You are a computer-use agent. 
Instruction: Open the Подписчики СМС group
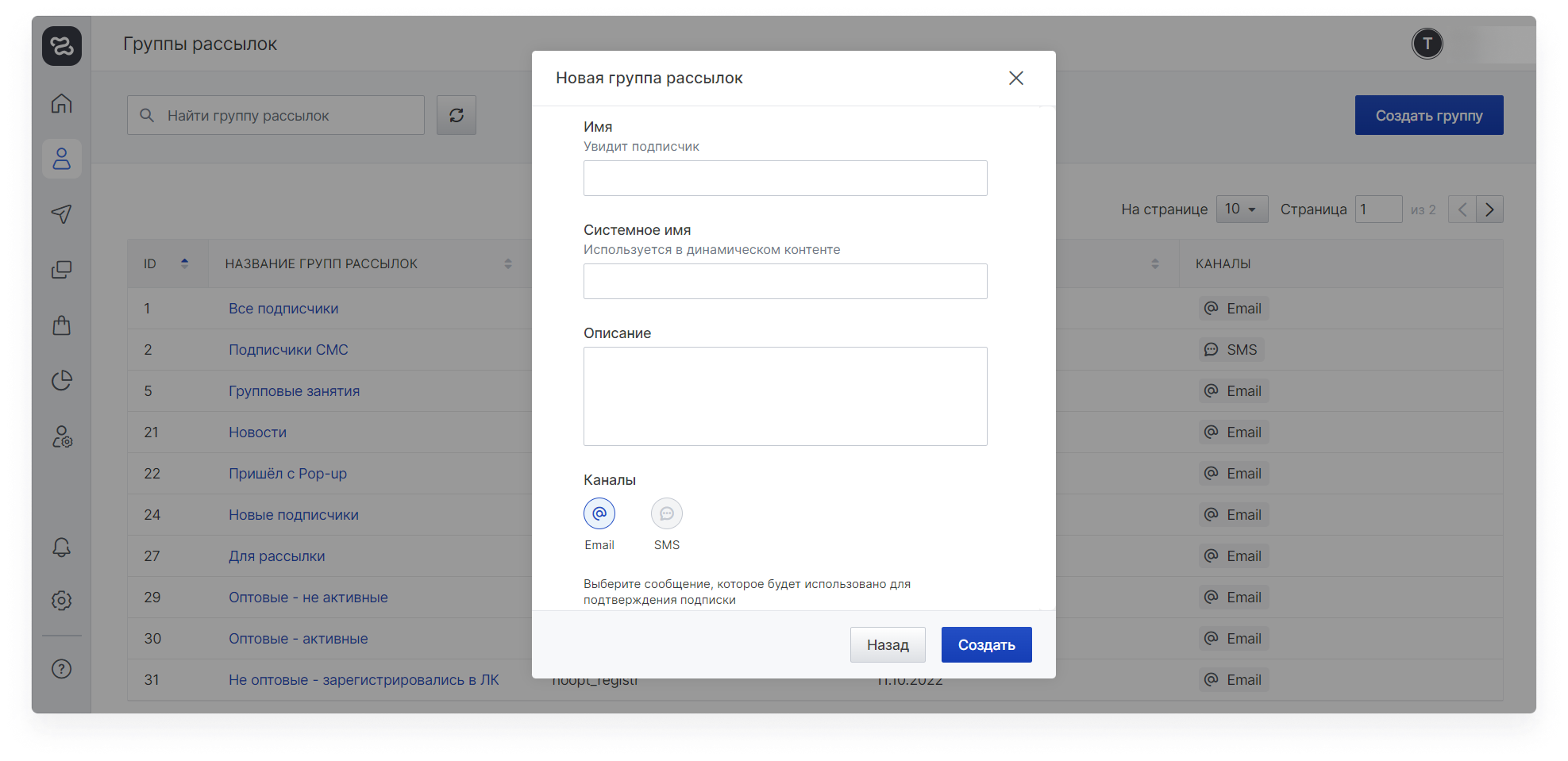click(x=288, y=350)
